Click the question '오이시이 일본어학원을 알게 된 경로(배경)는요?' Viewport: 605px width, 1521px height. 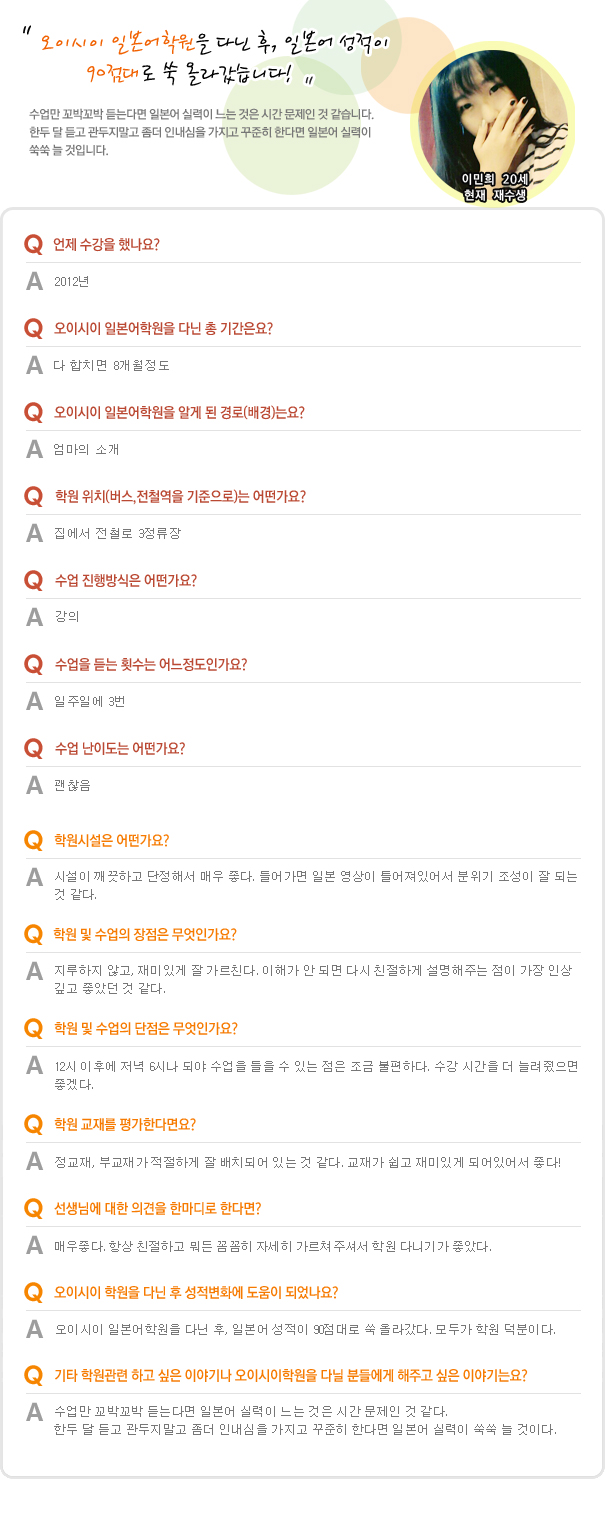tap(180, 412)
